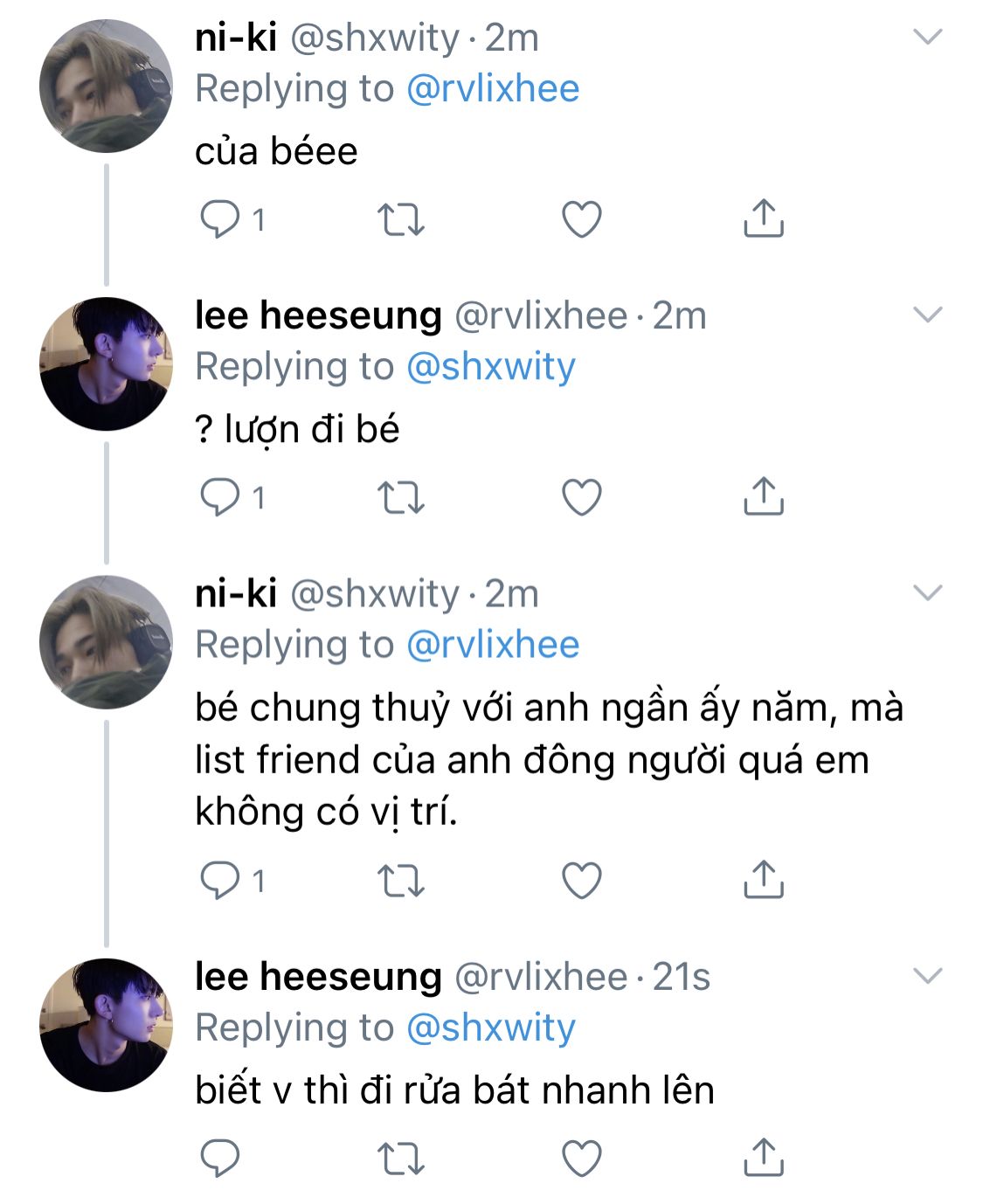Screen dimensions: 983x1204
Task: View ni-ki's avatar on first tweet
Action: (106, 86)
